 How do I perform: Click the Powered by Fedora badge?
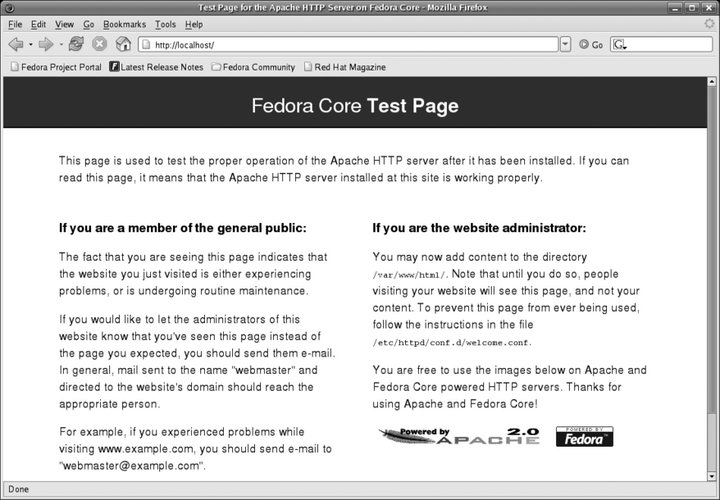pyautogui.click(x=584, y=436)
